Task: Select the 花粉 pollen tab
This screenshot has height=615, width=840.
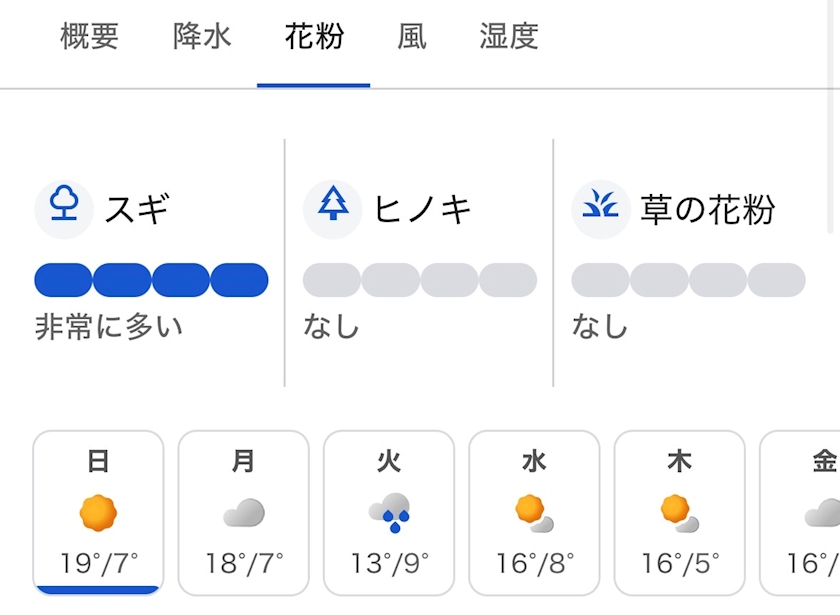Action: point(314,37)
